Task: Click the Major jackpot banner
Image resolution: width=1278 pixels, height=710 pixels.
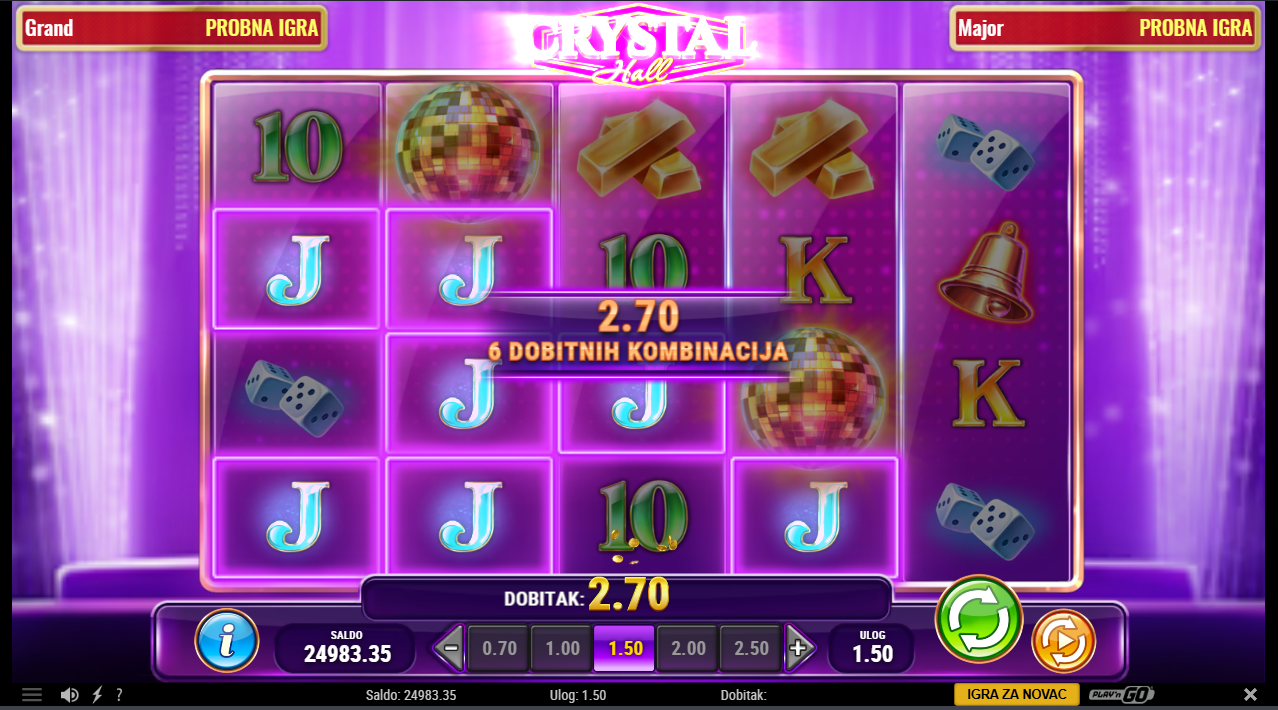Action: 1105,28
